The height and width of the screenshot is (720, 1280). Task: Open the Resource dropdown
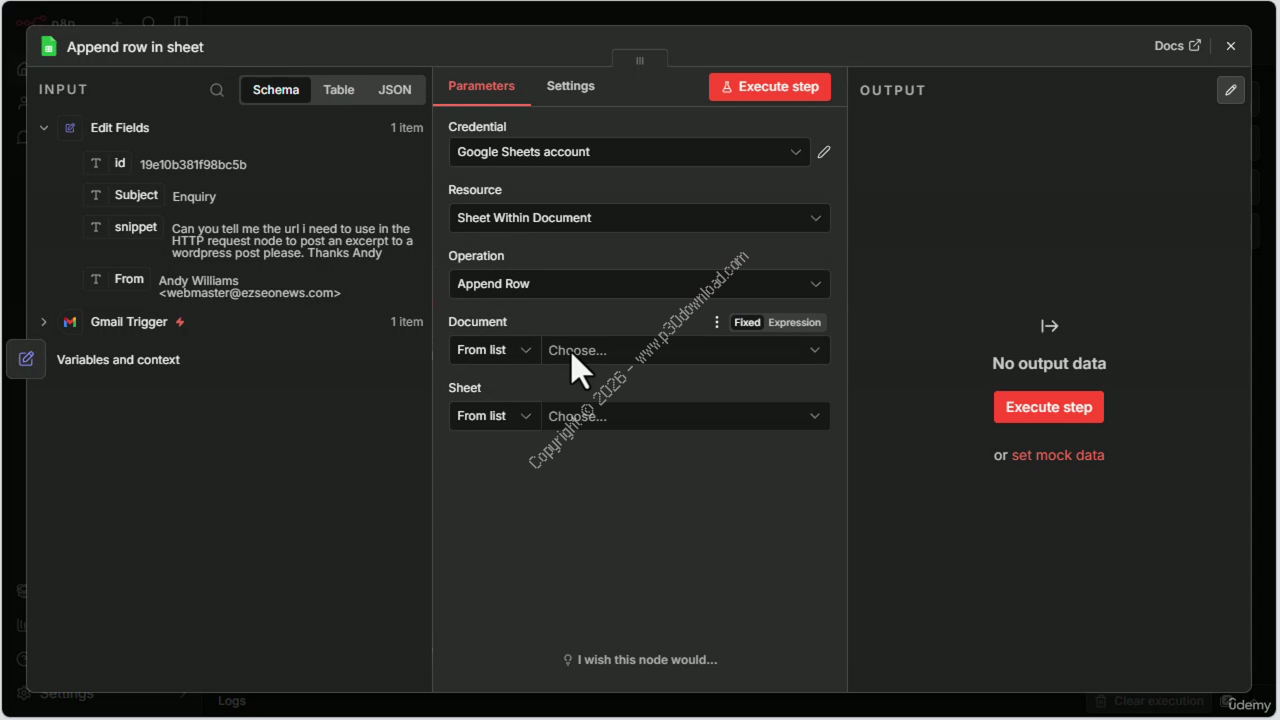click(x=639, y=218)
